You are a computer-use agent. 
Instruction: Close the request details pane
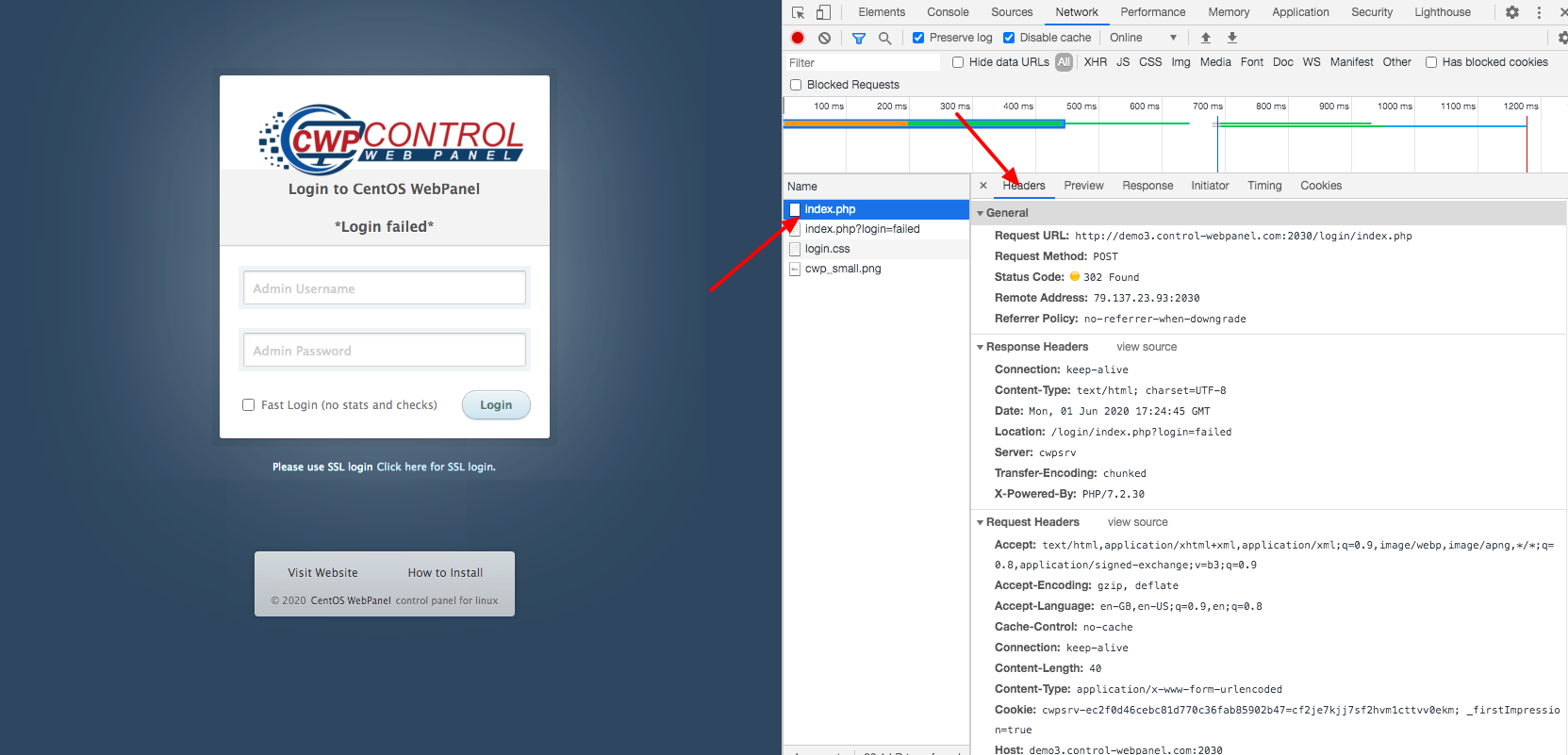pyautogui.click(x=983, y=186)
